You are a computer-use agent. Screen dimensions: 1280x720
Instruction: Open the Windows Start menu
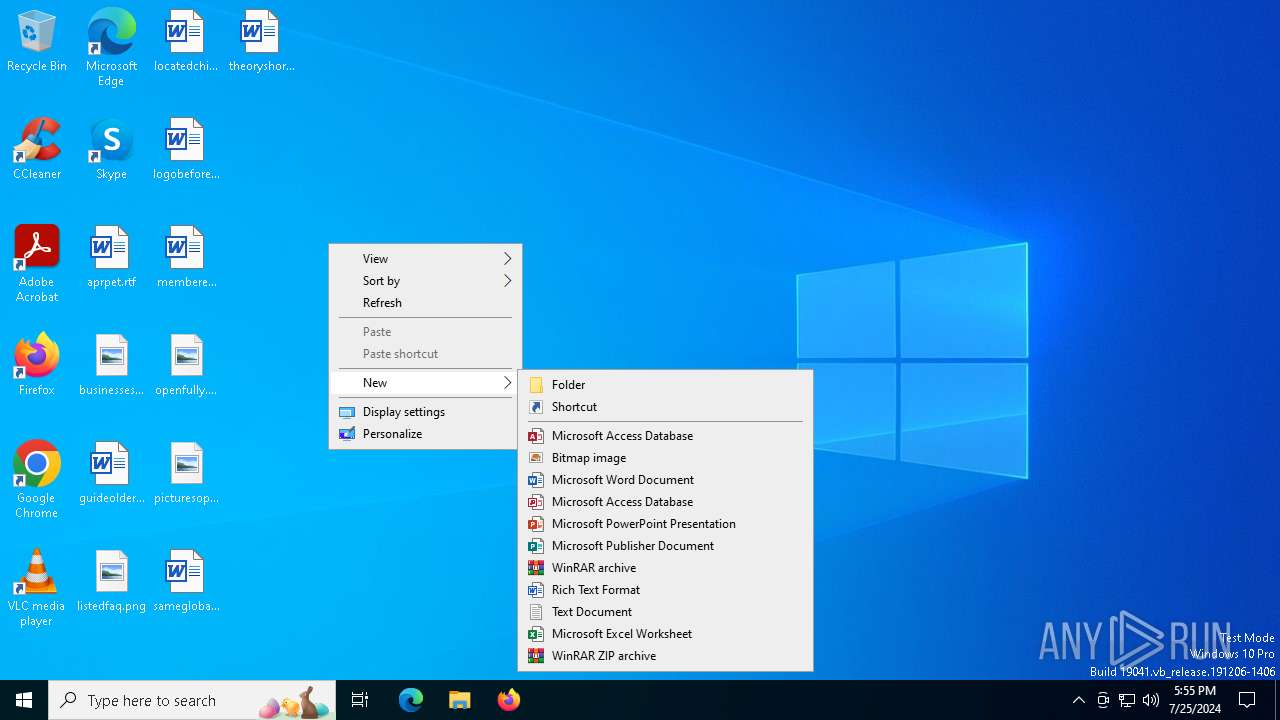click(x=24, y=700)
